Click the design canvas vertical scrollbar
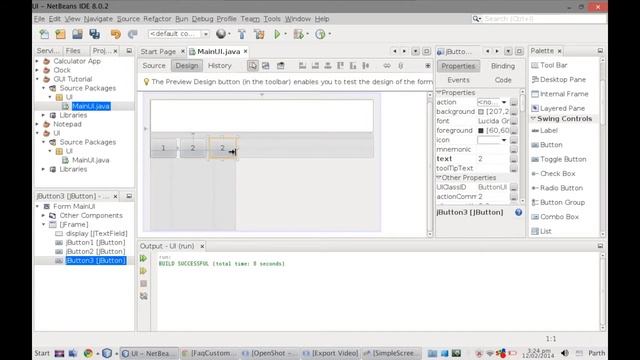This screenshot has width=640, height=360. click(429, 164)
